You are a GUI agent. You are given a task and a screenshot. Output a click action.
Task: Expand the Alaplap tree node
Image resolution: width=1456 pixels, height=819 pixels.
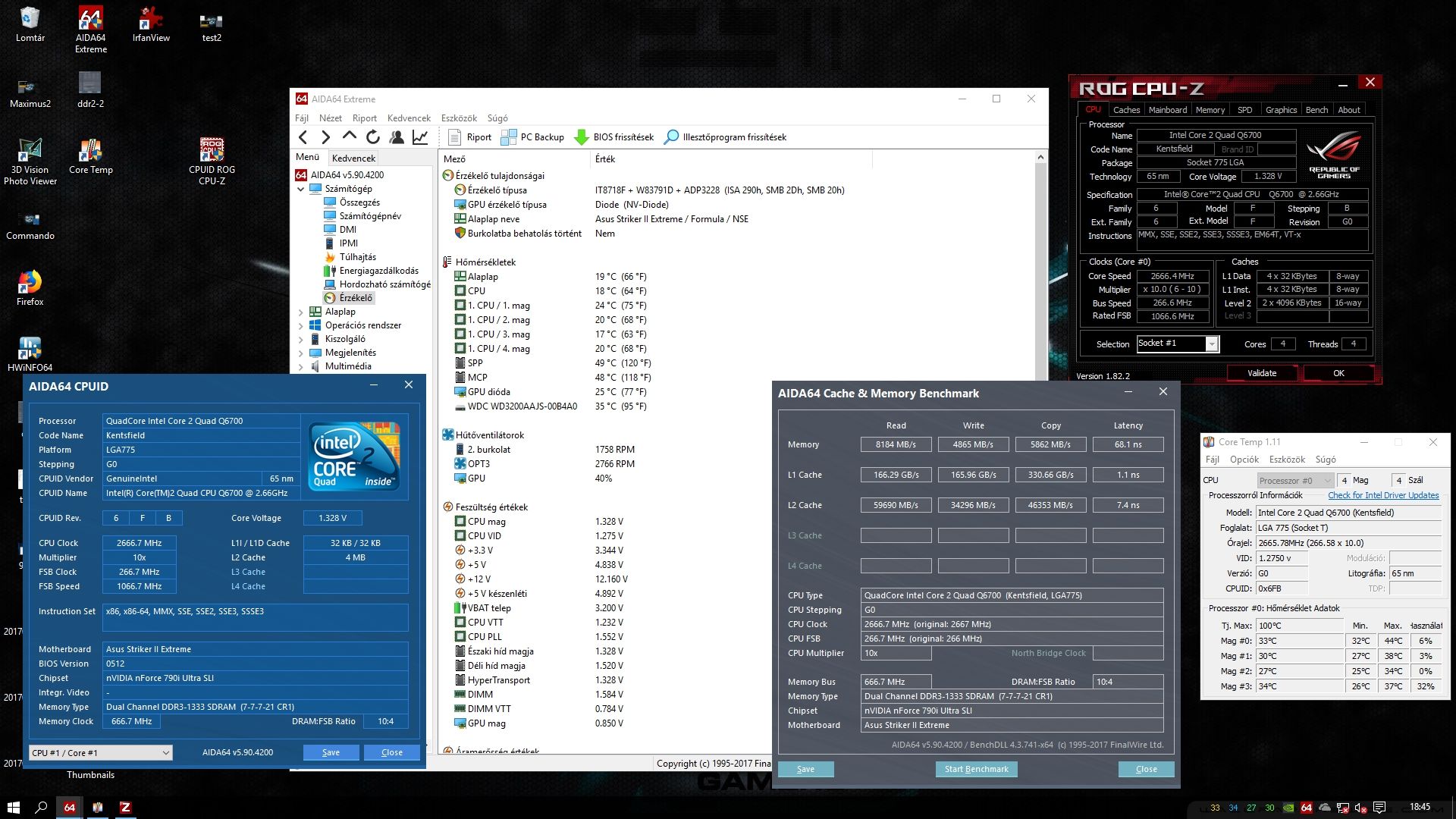click(x=301, y=312)
